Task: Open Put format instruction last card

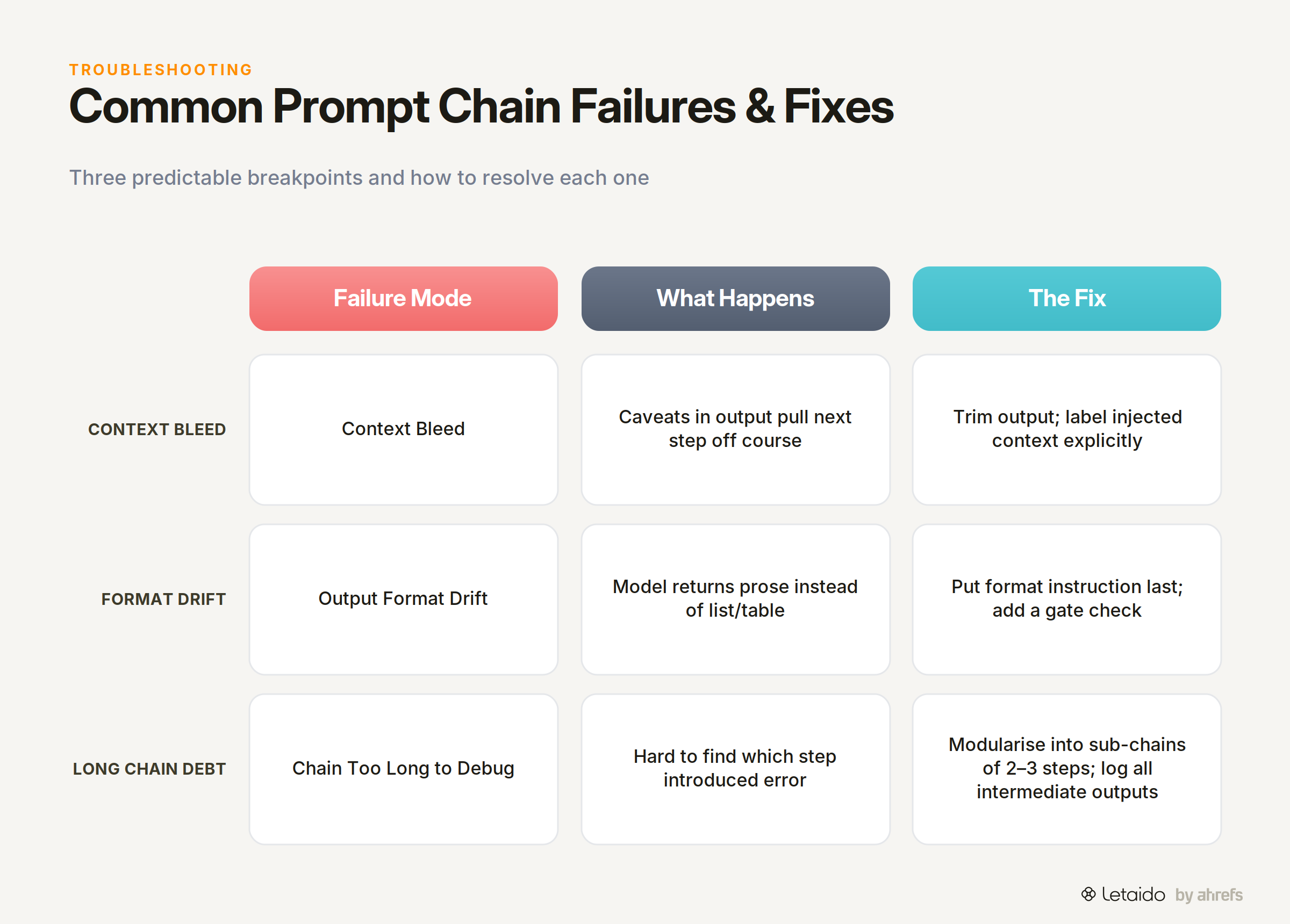Action: (x=1066, y=600)
